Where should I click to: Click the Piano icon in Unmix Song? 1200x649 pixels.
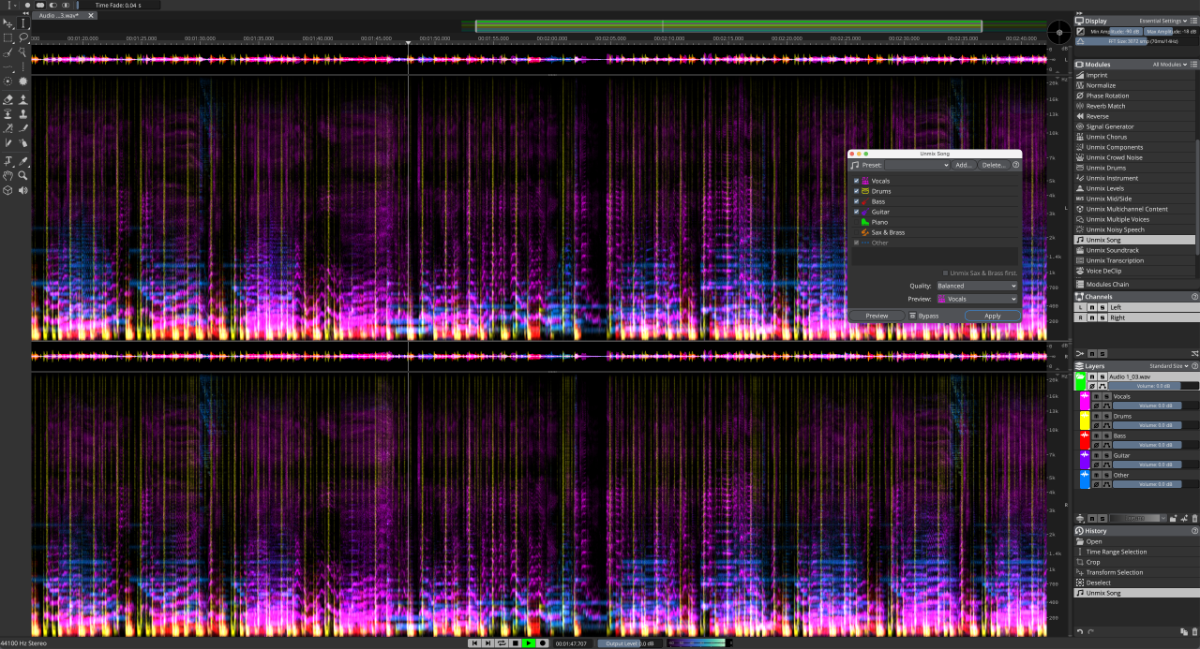coord(865,222)
